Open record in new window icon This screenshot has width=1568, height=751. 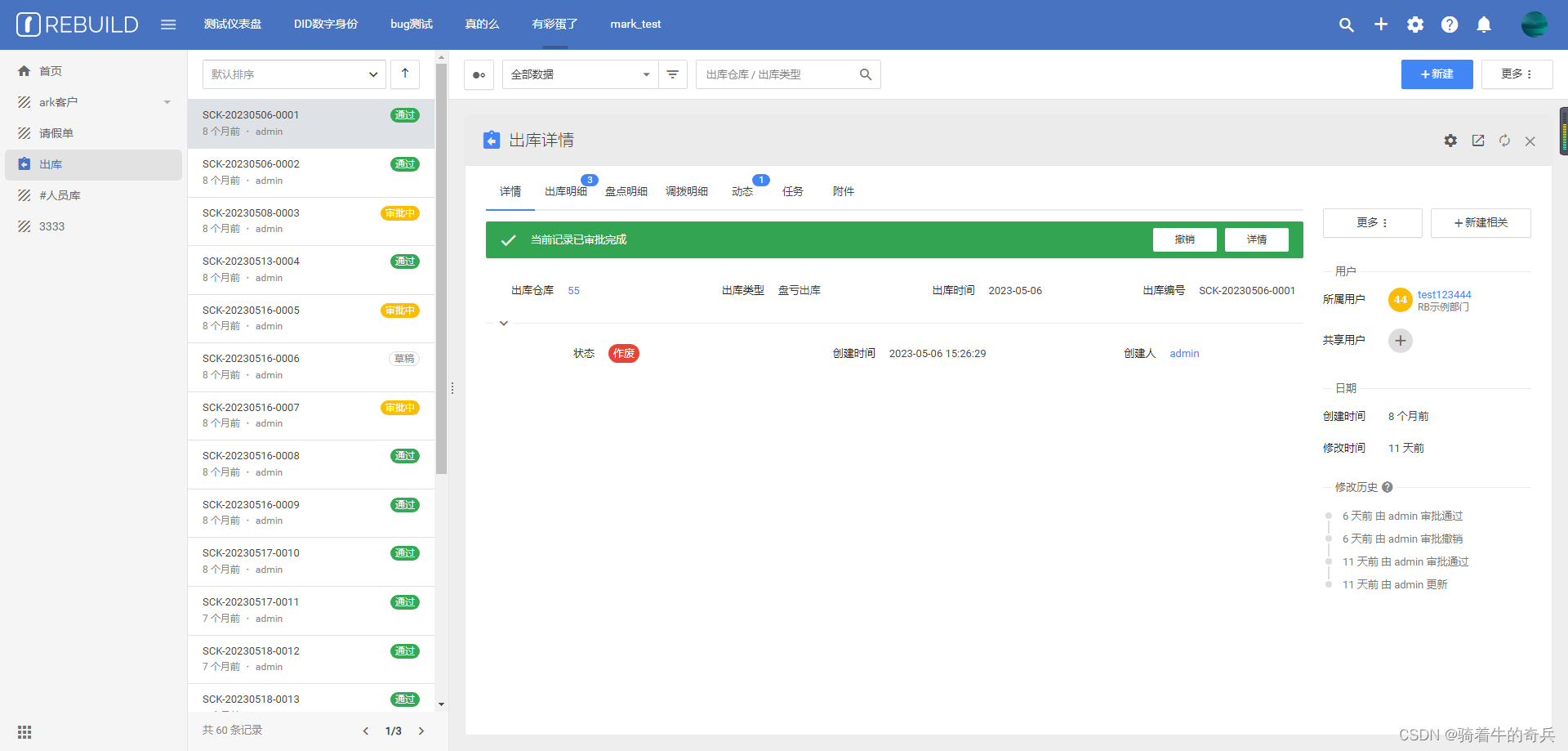(x=1478, y=141)
